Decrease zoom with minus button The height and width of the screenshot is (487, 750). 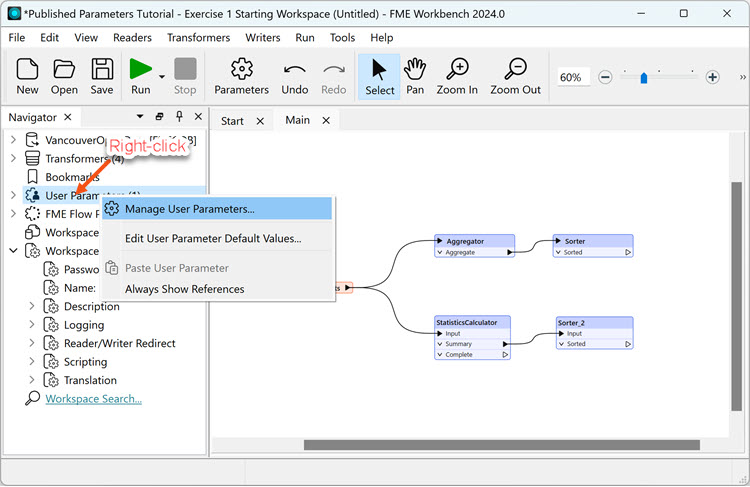605,77
